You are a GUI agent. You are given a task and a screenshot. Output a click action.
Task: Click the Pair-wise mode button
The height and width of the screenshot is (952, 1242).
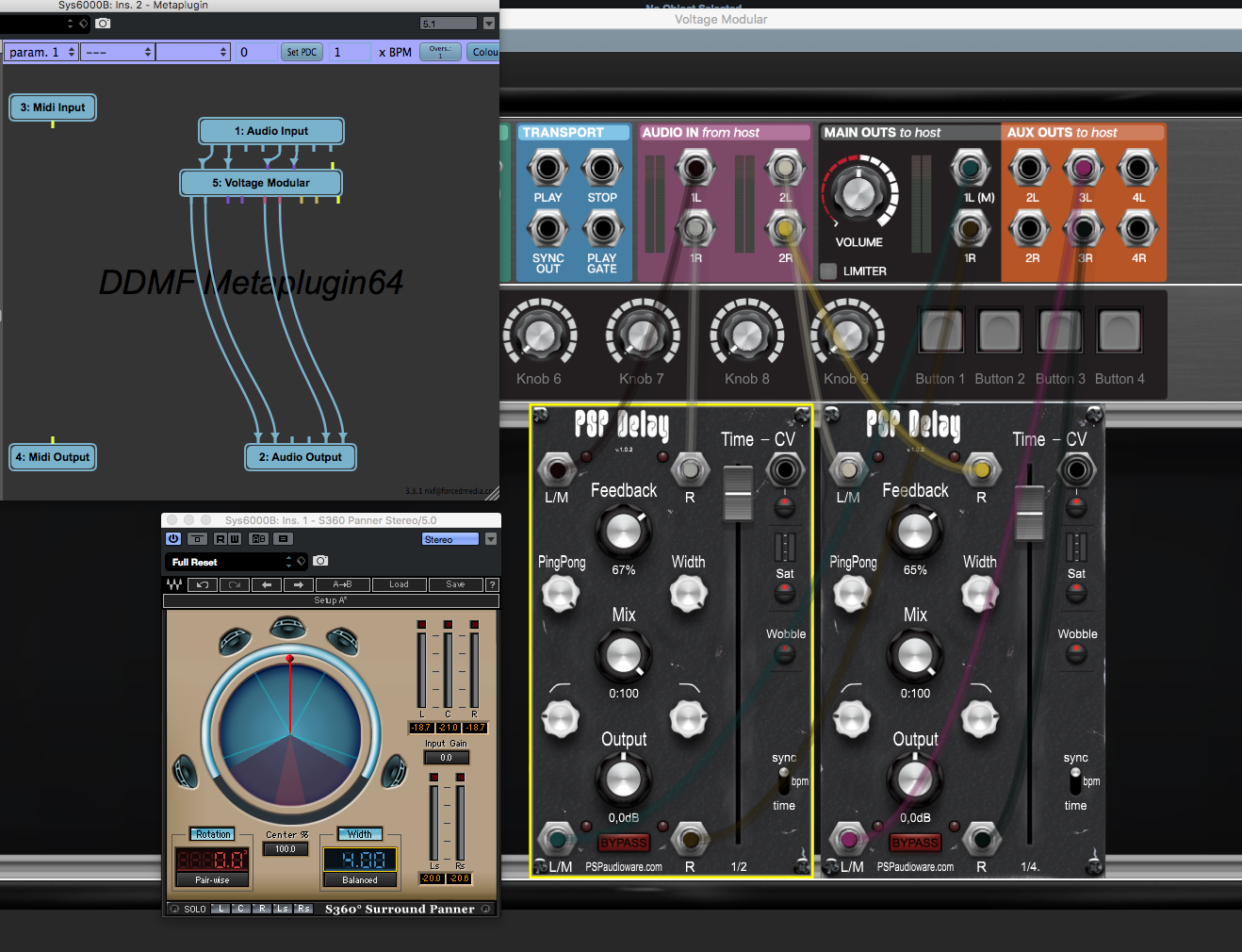pos(212,879)
